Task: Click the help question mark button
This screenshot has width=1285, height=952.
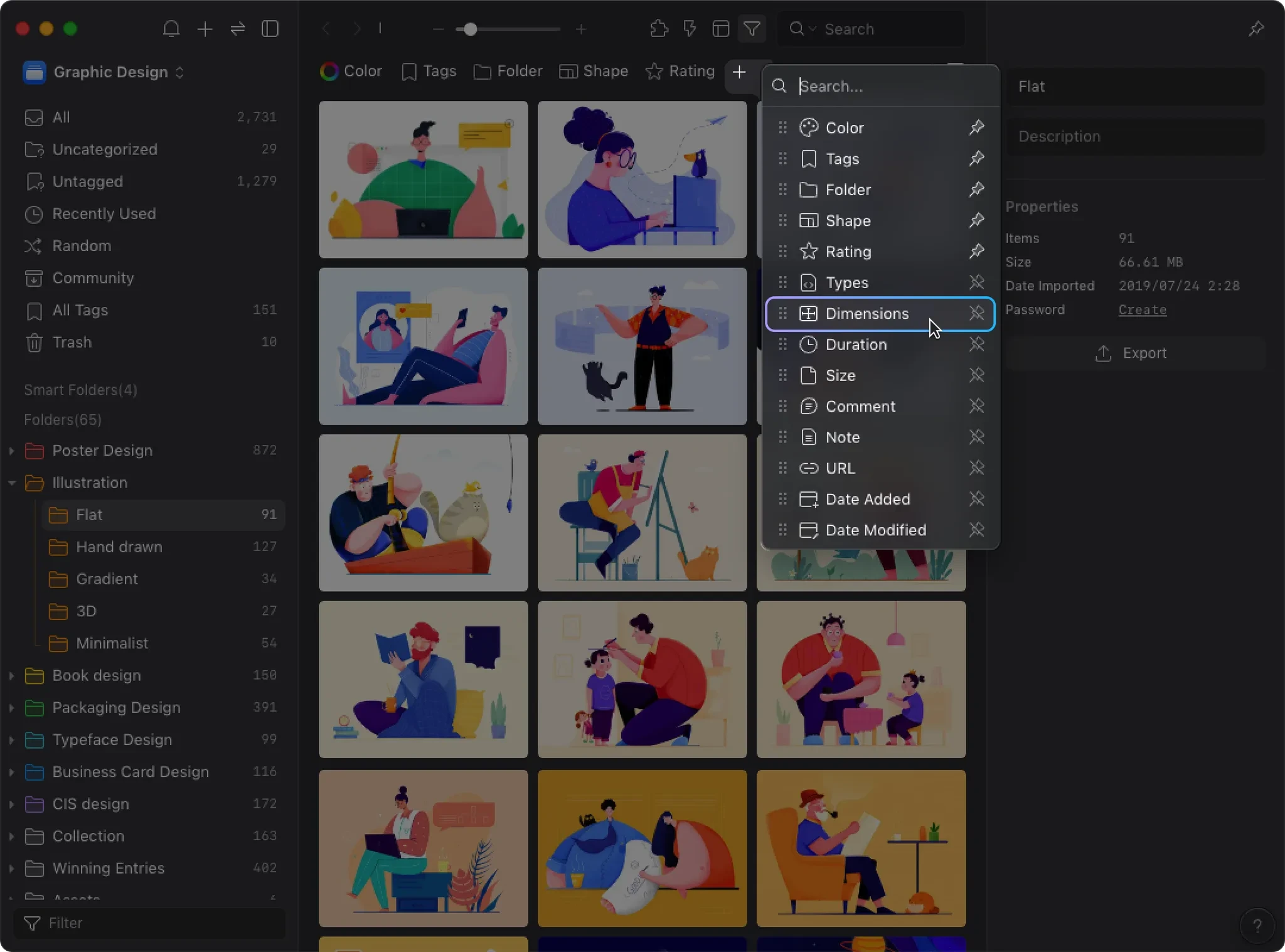Action: 1257,926
